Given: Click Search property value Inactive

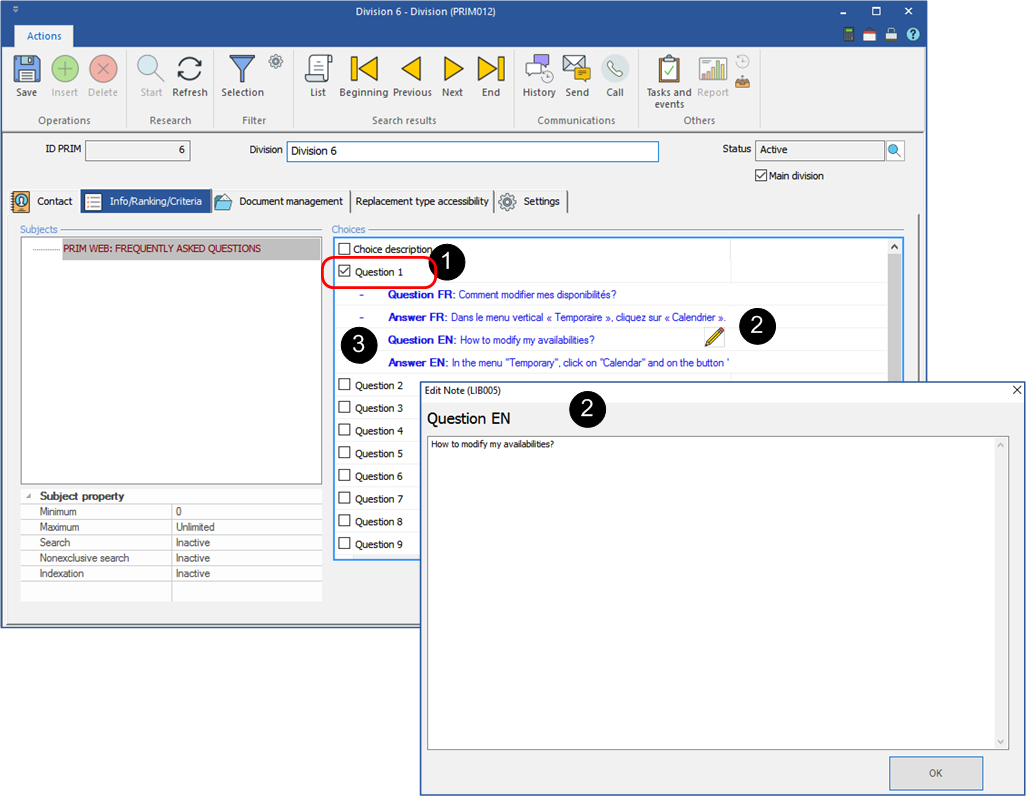Looking at the screenshot, I should pyautogui.click(x=193, y=543).
